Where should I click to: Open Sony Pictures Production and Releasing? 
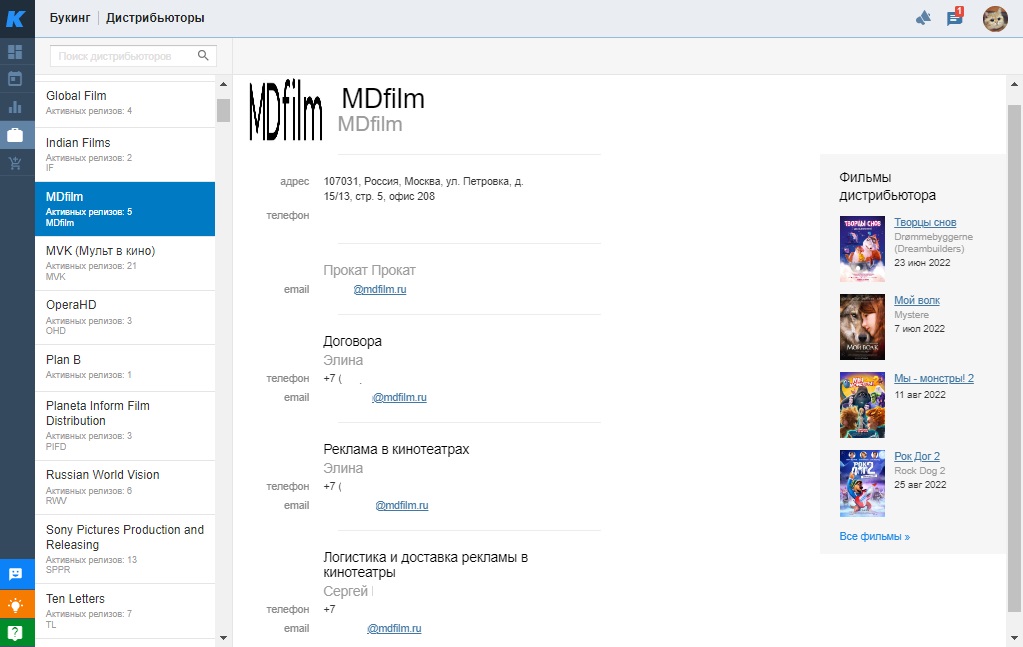[125, 549]
